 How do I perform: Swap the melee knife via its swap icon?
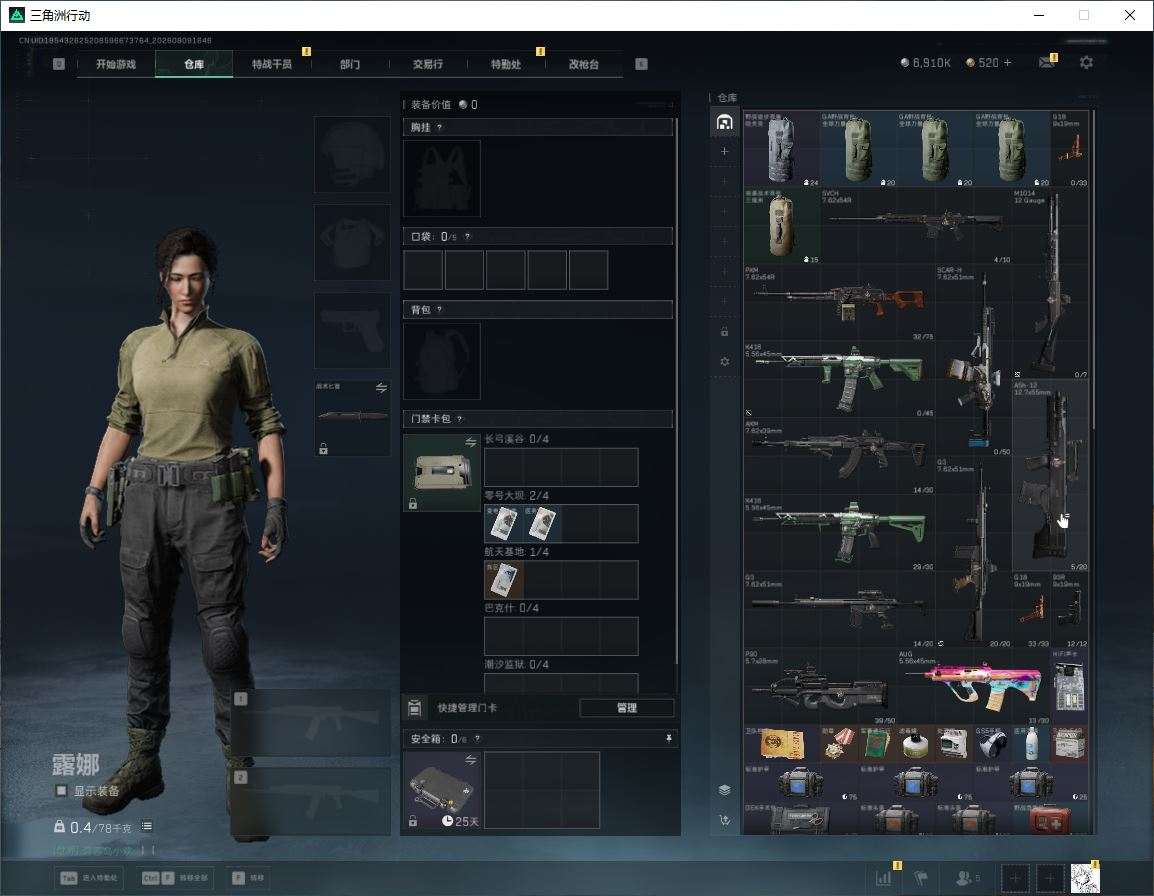pyautogui.click(x=381, y=387)
